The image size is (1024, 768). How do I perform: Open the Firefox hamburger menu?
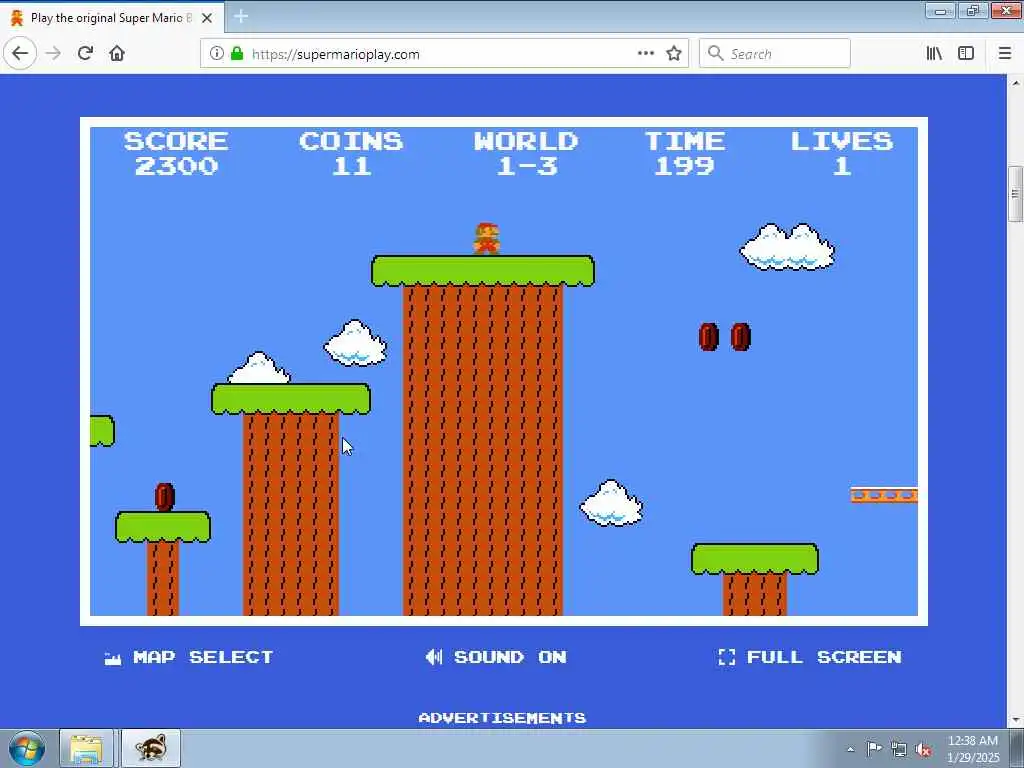(1005, 54)
